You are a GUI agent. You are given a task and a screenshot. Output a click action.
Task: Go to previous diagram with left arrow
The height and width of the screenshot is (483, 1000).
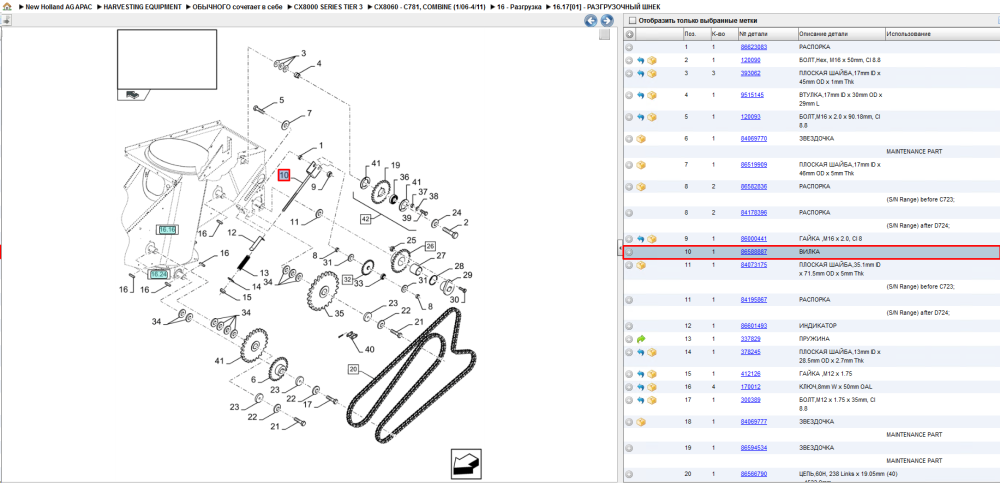coord(591,21)
